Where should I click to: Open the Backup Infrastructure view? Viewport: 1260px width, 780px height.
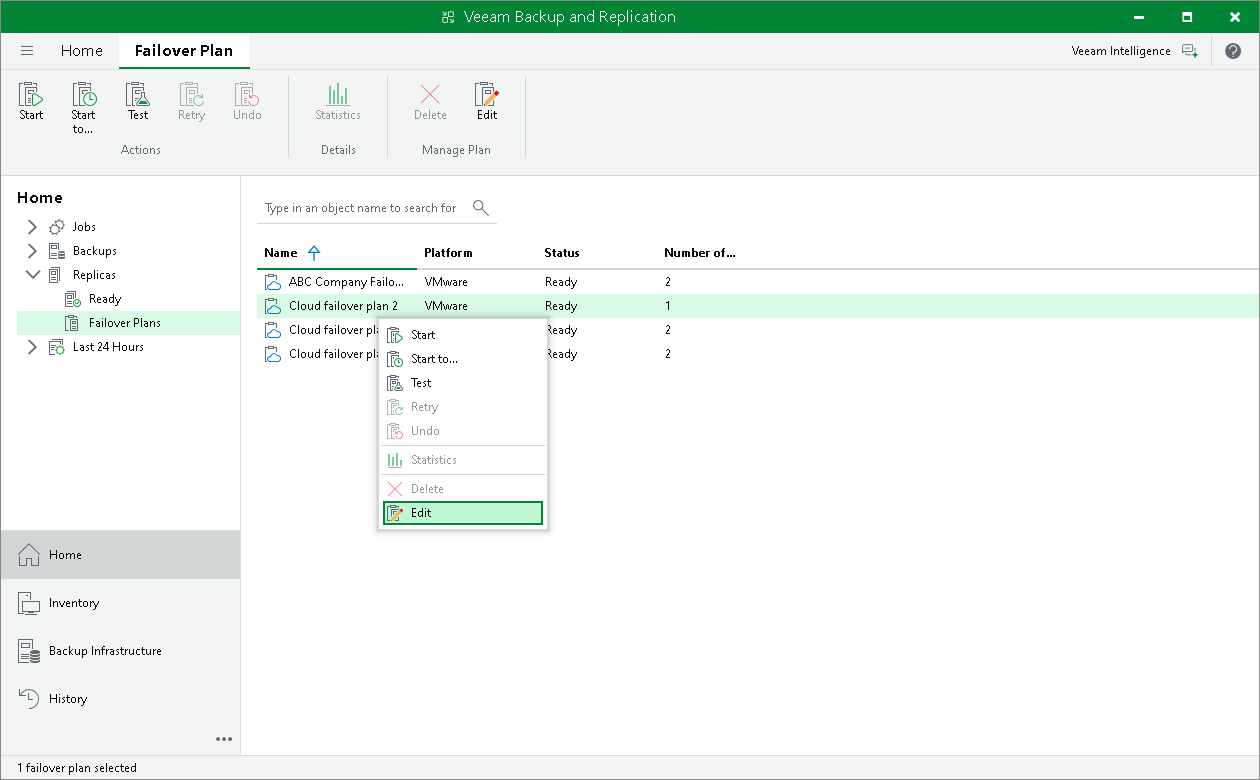click(x=120, y=651)
